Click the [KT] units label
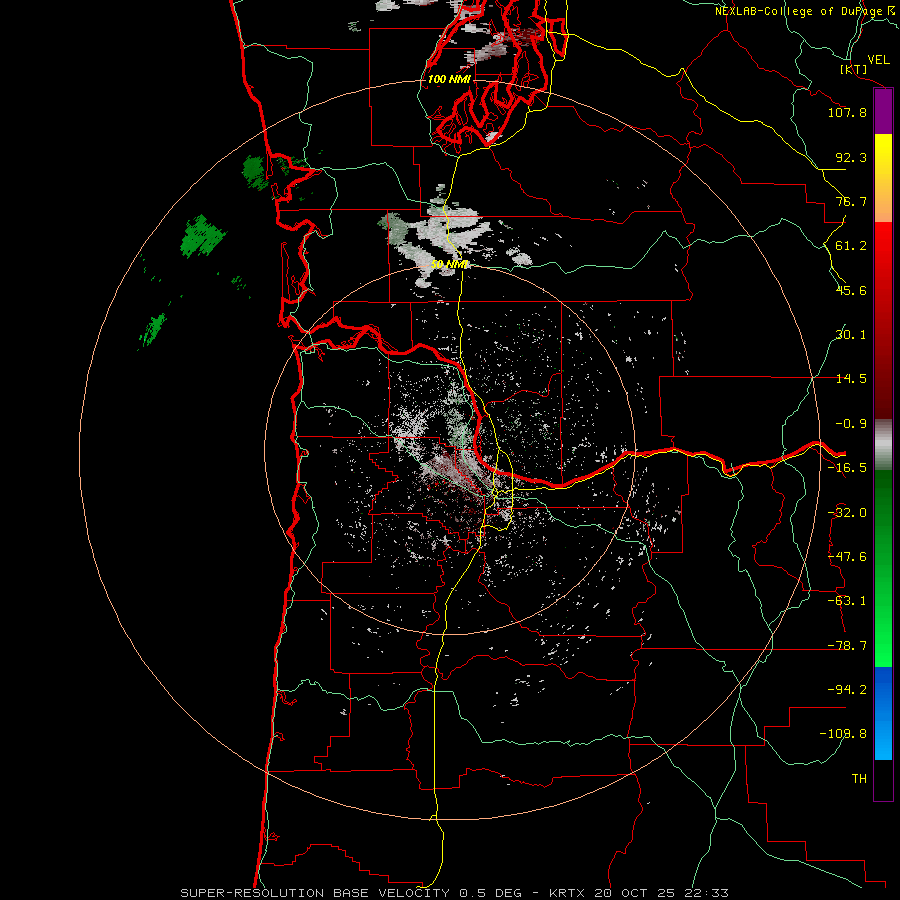Image resolution: width=900 pixels, height=900 pixels. point(854,69)
